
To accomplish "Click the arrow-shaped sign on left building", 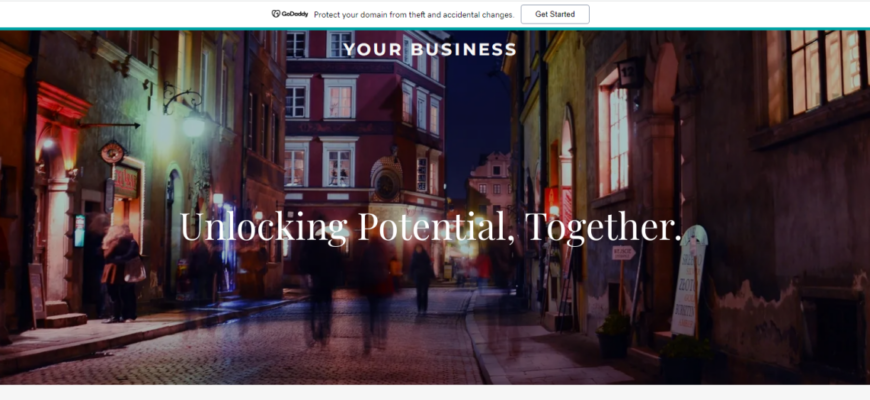I will (x=109, y=125).
